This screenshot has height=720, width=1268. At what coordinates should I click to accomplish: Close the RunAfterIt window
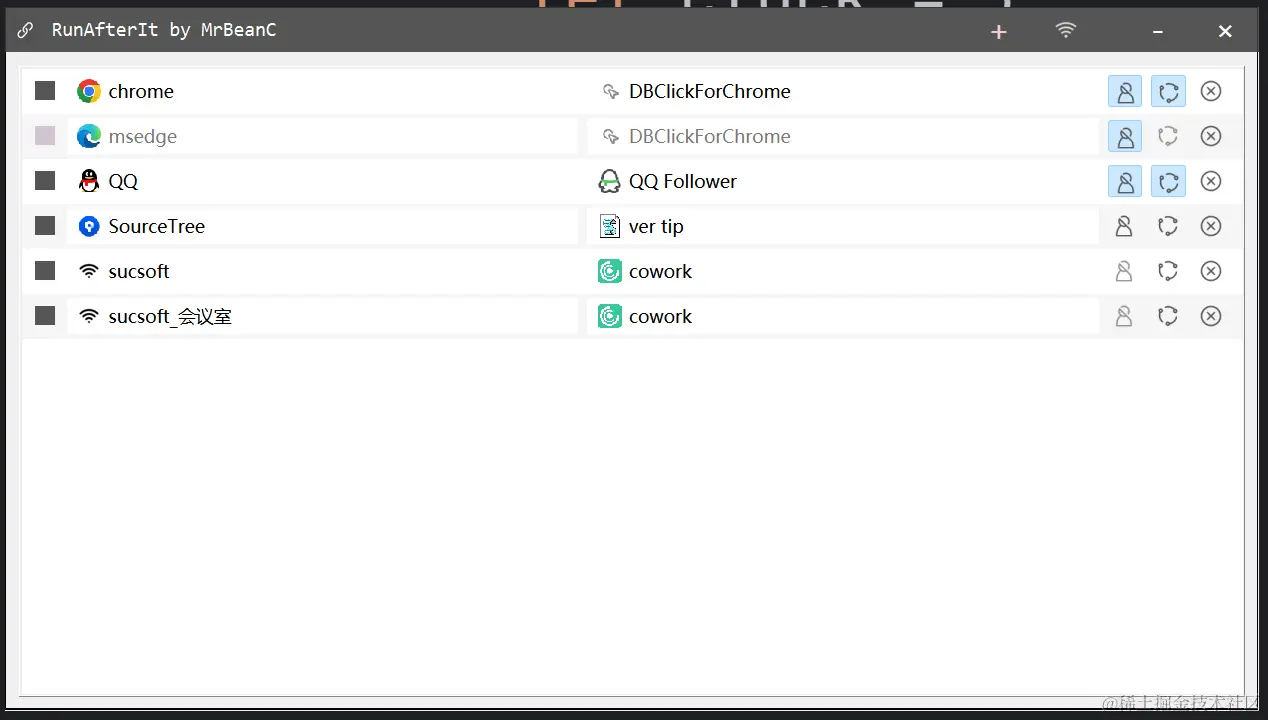point(1225,32)
